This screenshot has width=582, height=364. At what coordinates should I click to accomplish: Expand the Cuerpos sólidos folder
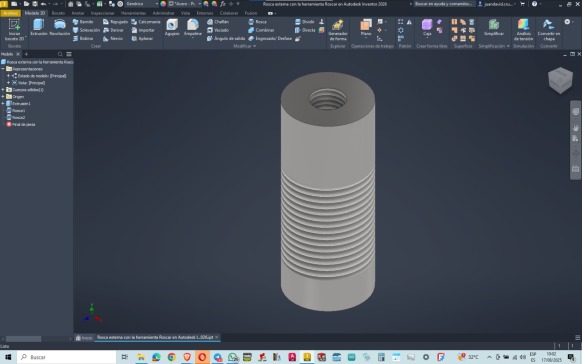[x=3, y=89]
